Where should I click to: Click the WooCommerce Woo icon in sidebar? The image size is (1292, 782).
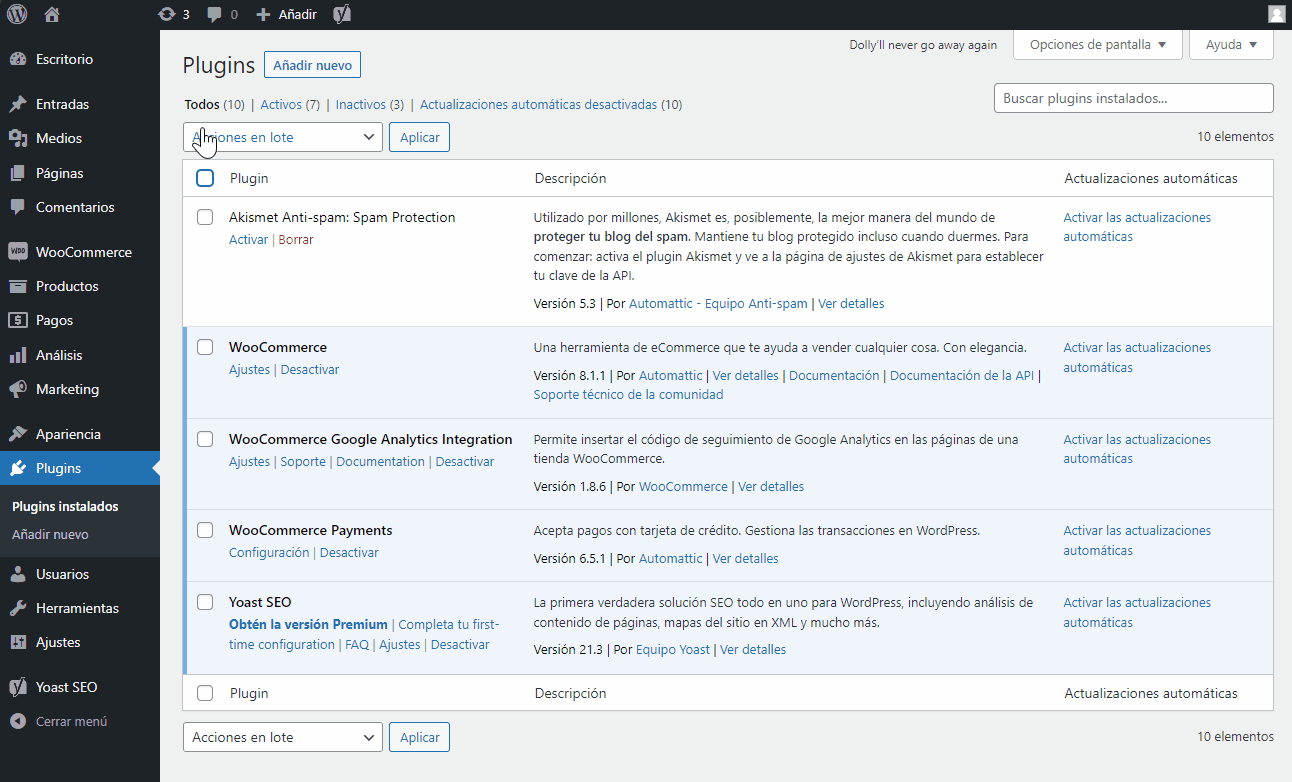pos(17,252)
